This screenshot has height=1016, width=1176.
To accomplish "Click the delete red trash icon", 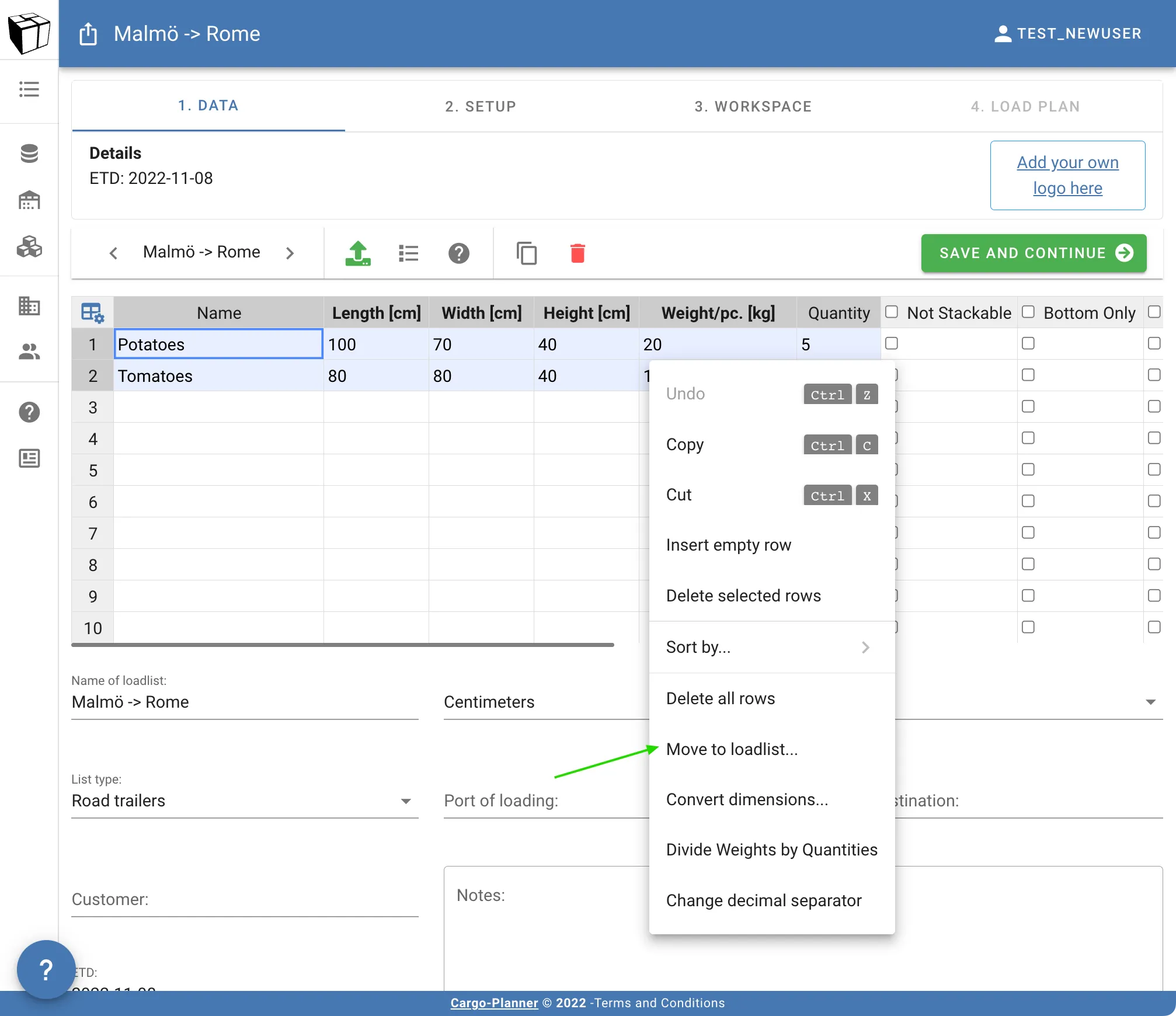I will pos(578,252).
